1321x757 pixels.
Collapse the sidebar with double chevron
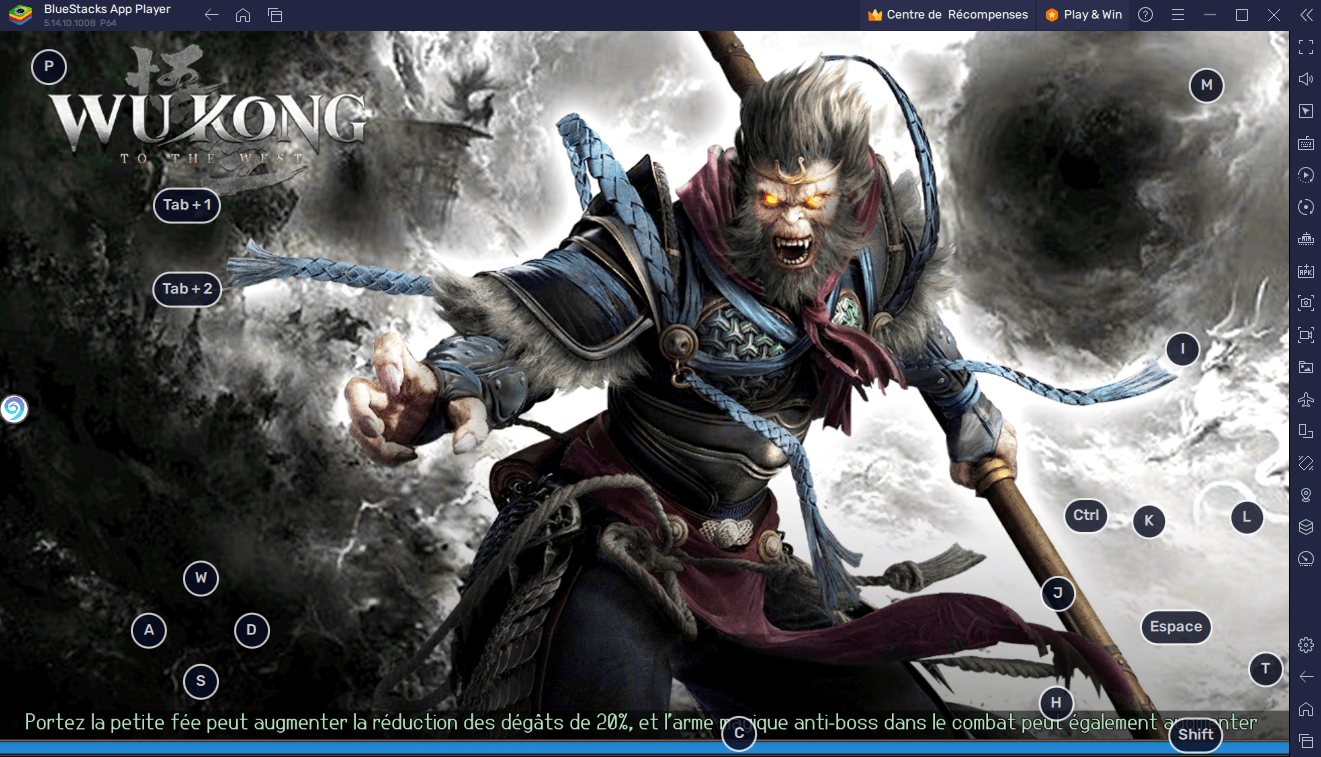[x=1306, y=15]
